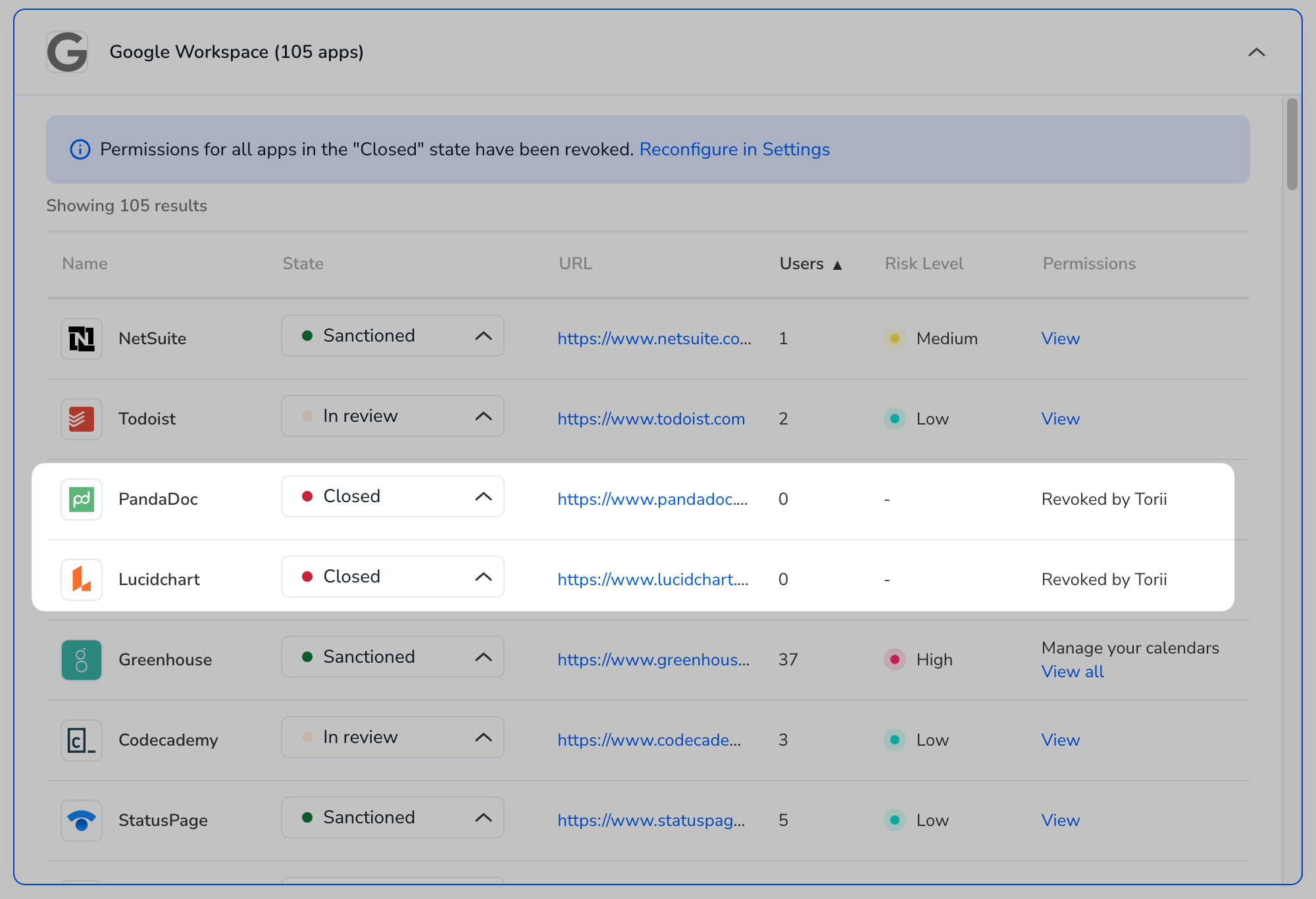Click the Greenhouse app icon
The width and height of the screenshot is (1316, 899).
(x=82, y=660)
